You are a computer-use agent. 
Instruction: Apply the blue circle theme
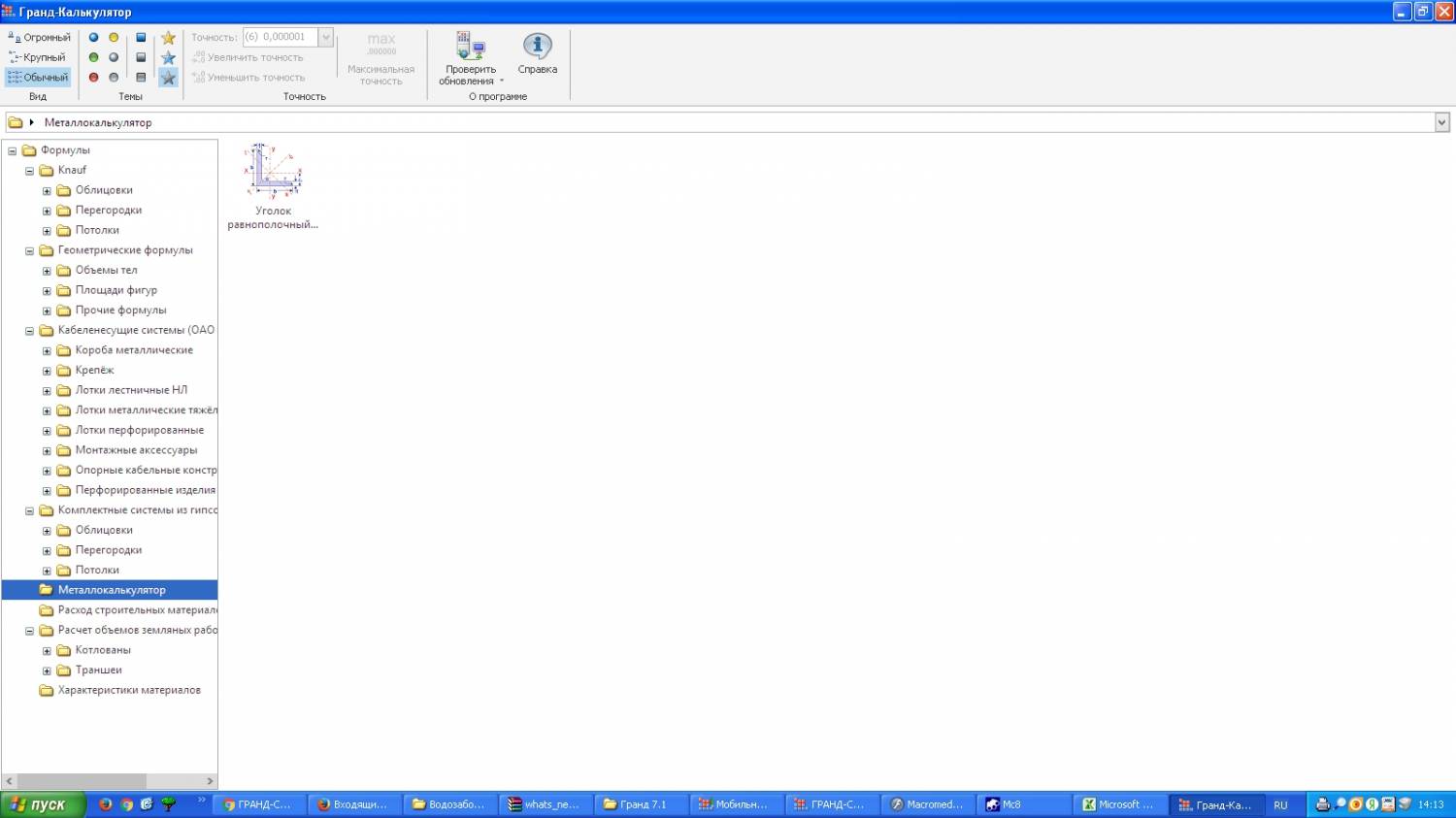click(93, 38)
